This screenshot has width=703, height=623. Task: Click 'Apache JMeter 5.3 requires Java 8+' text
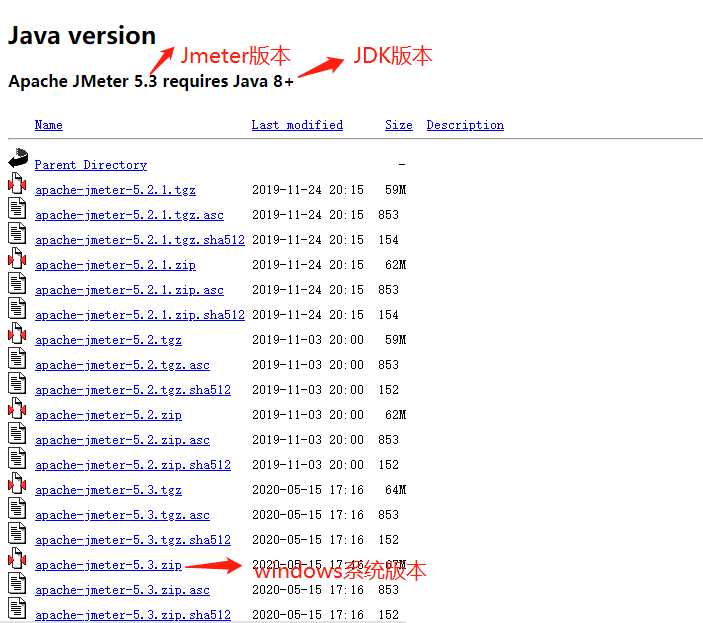pos(151,82)
